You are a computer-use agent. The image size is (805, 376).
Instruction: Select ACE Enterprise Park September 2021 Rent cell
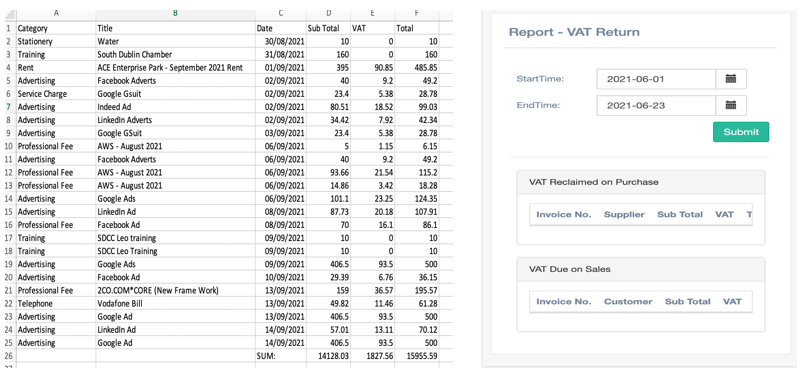click(x=175, y=67)
